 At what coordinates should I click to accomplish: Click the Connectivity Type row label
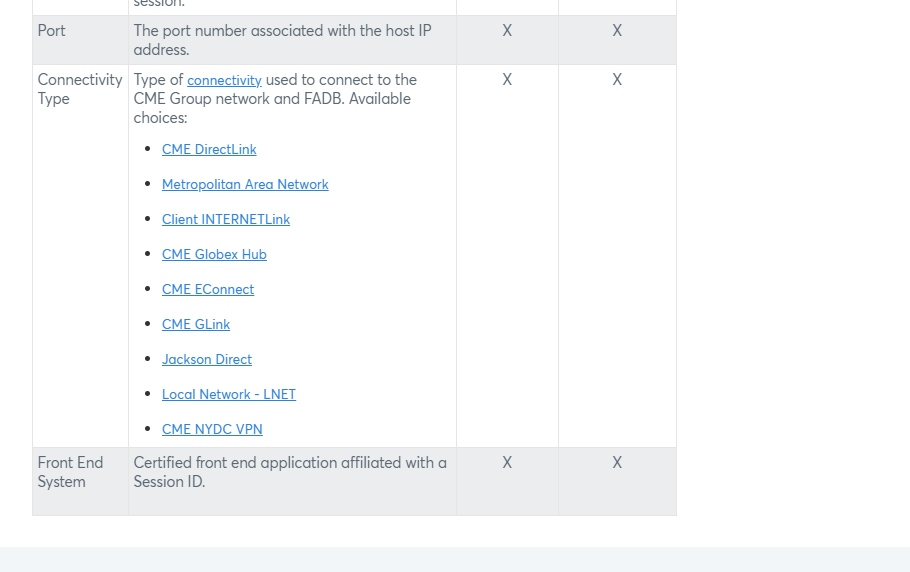pos(80,89)
